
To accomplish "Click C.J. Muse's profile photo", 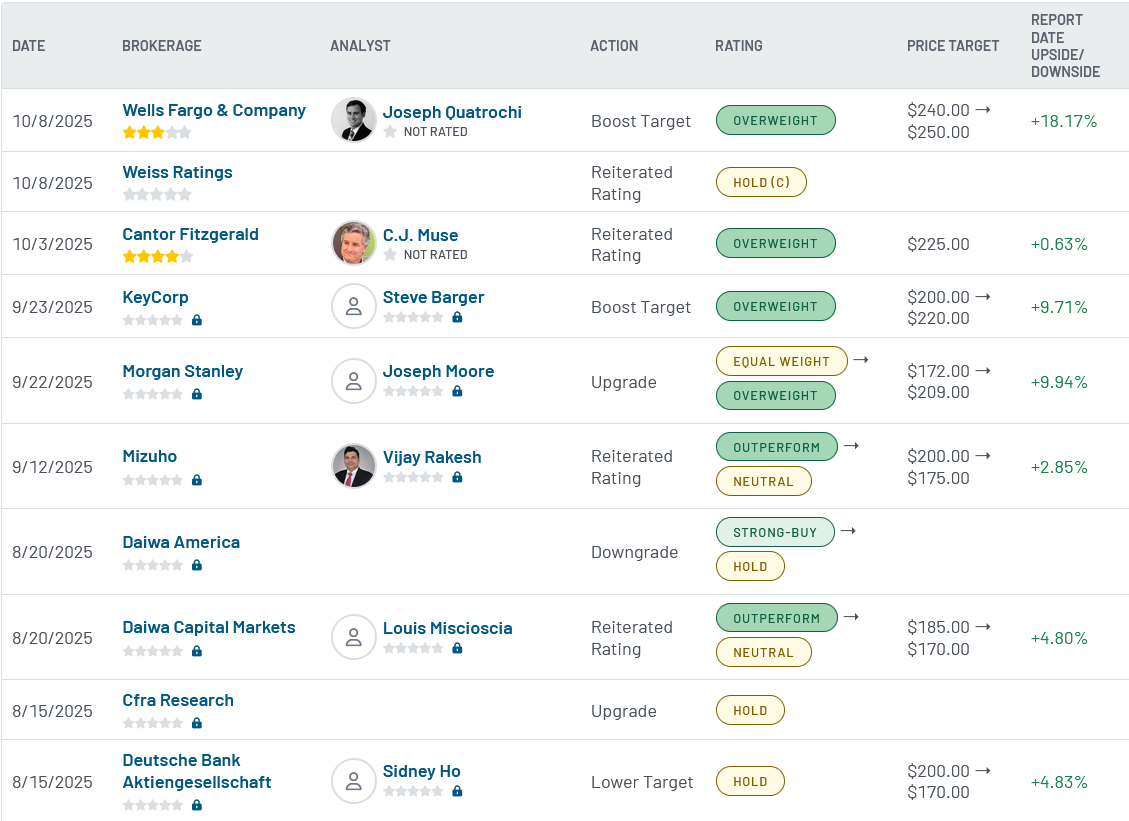I will (354, 243).
